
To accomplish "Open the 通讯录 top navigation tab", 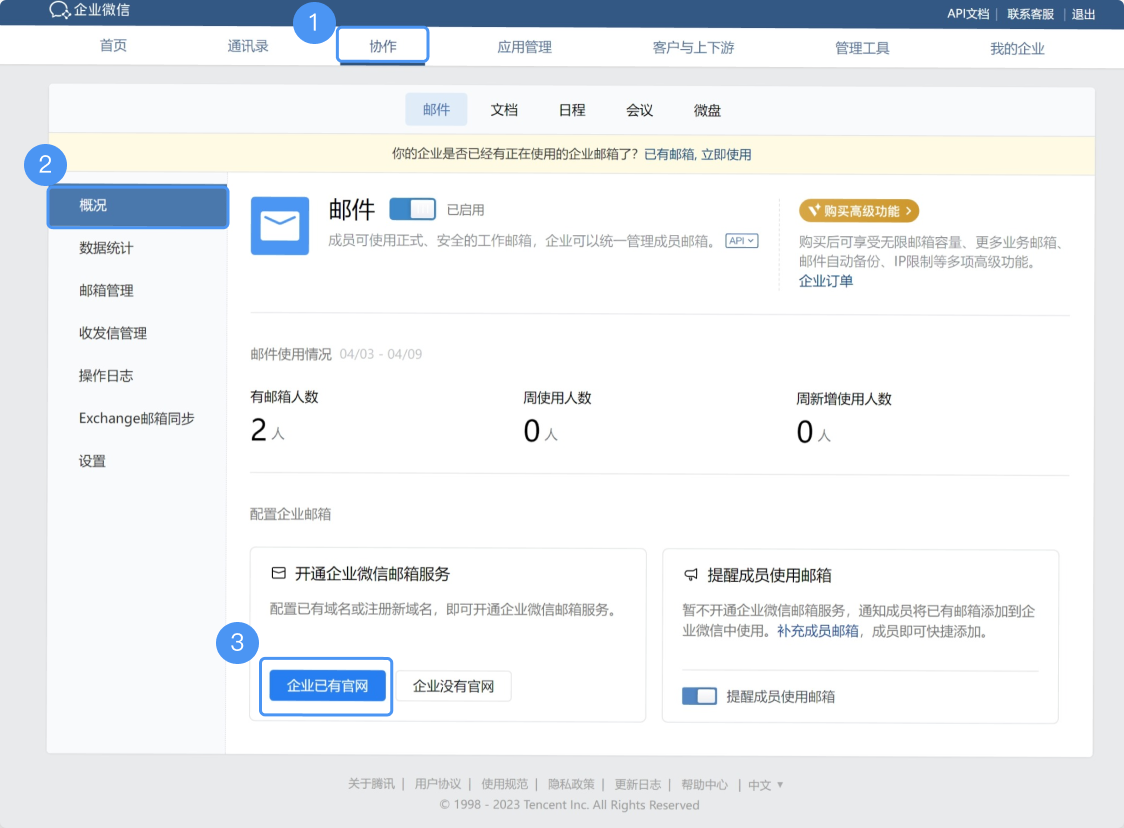I will click(247, 47).
